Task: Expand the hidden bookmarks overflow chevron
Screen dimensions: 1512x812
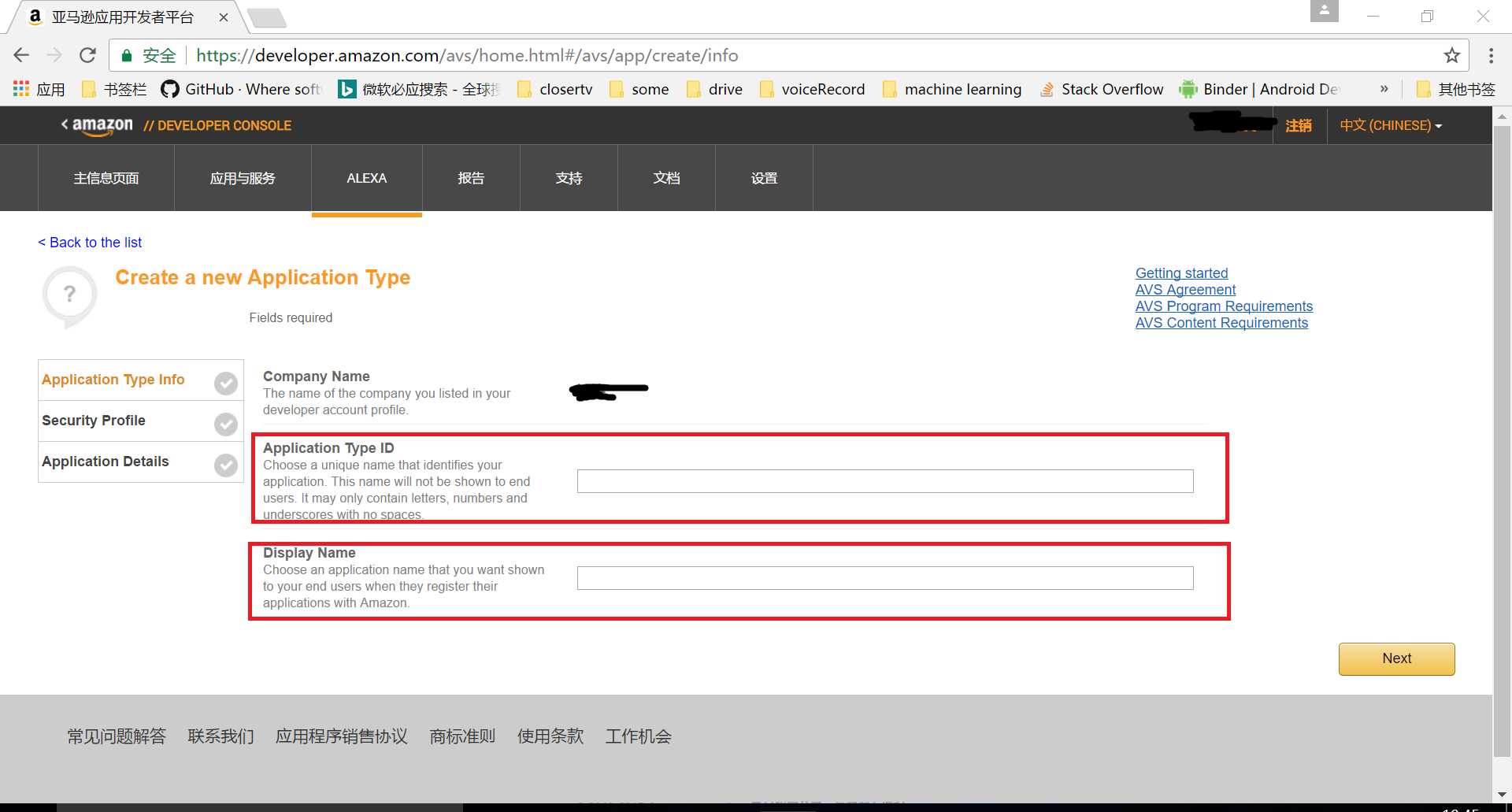Action: tap(1384, 89)
